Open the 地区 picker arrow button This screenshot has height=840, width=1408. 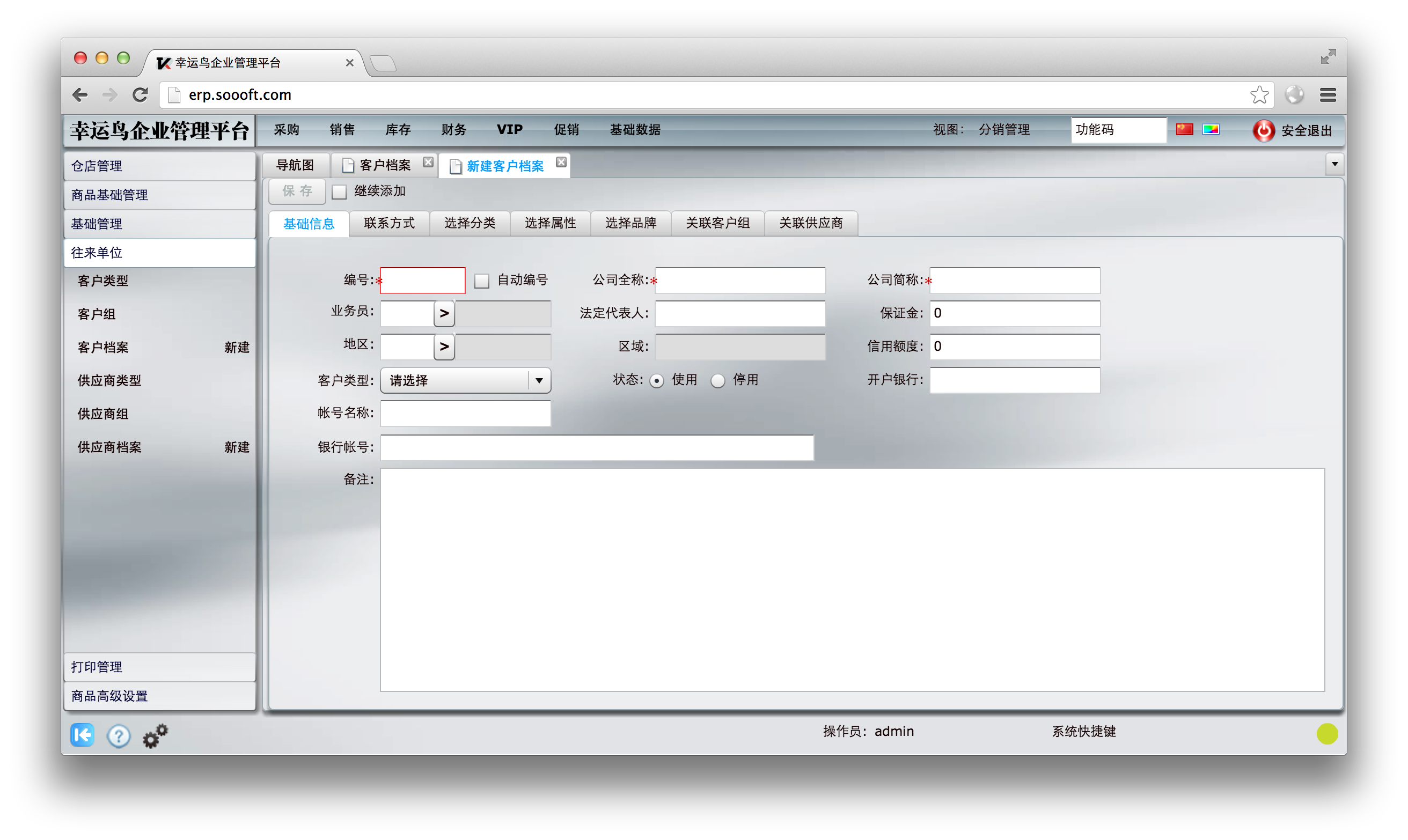[444, 347]
